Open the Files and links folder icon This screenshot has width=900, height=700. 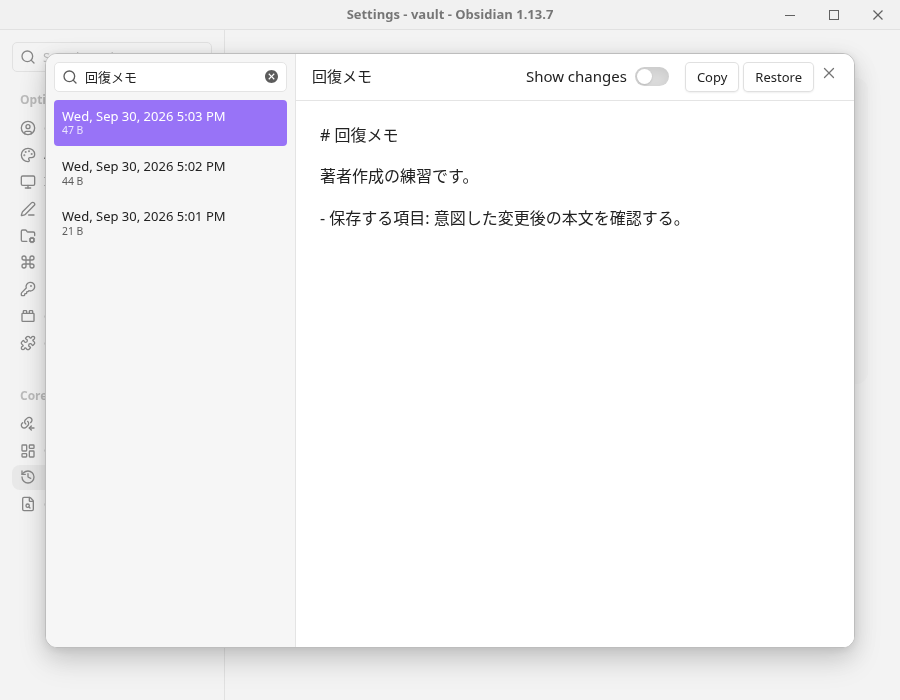[28, 236]
